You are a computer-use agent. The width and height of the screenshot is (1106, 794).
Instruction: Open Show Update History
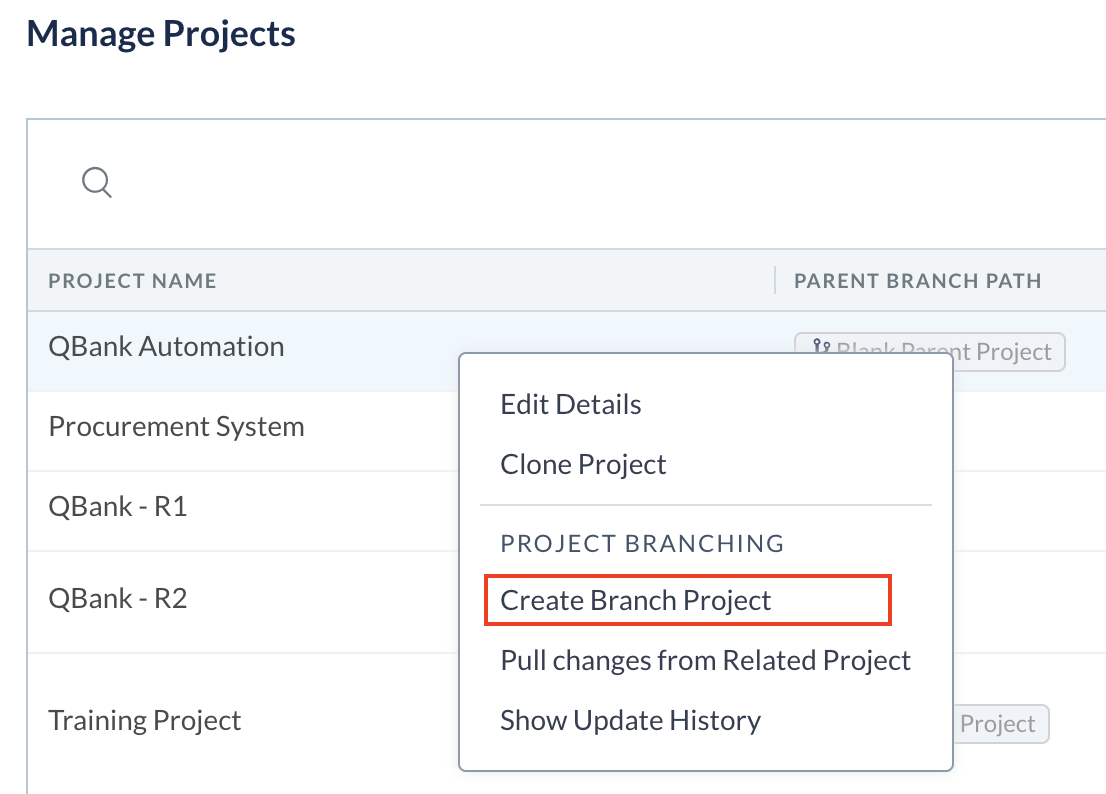pos(631,720)
